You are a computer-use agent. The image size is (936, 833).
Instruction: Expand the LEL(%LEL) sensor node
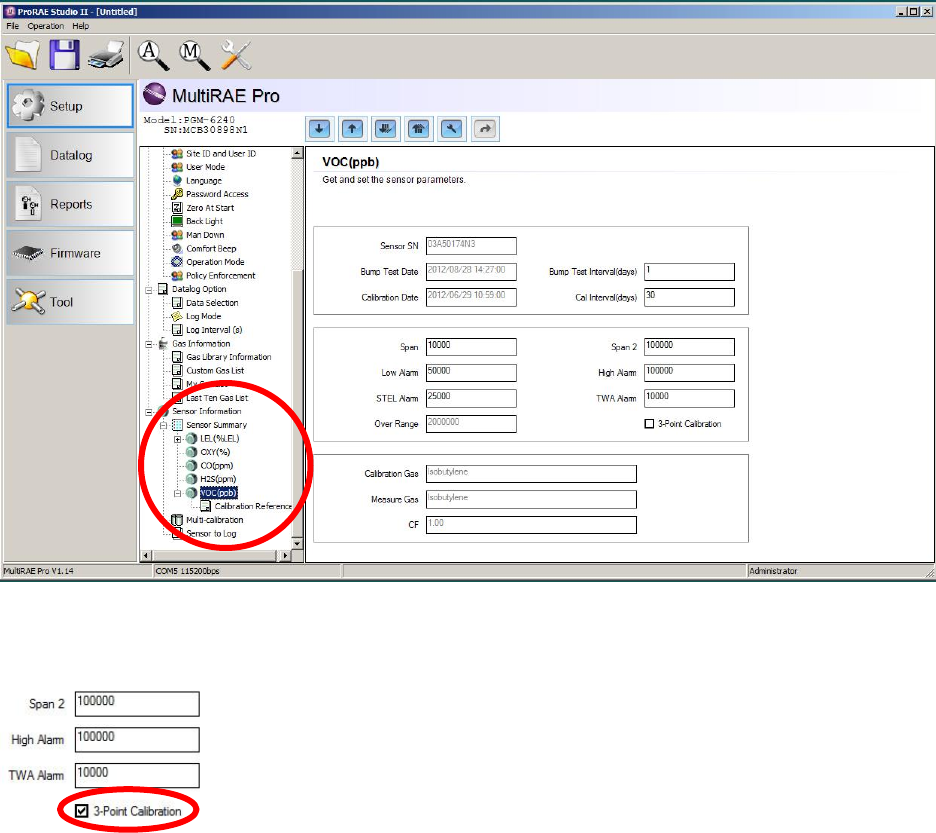[177, 439]
